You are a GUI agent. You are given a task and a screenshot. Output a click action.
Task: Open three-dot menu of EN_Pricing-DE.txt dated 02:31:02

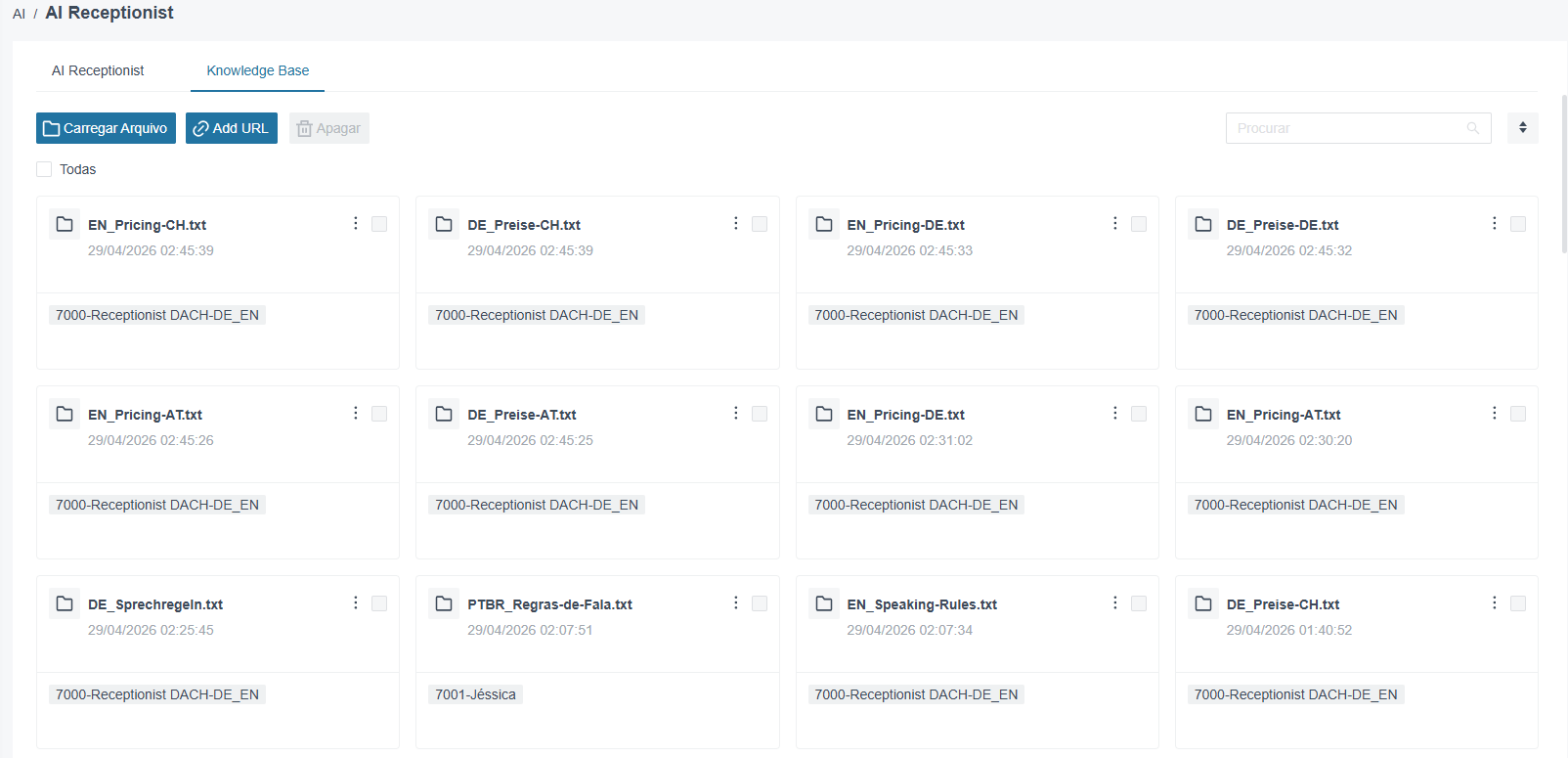click(x=1115, y=413)
